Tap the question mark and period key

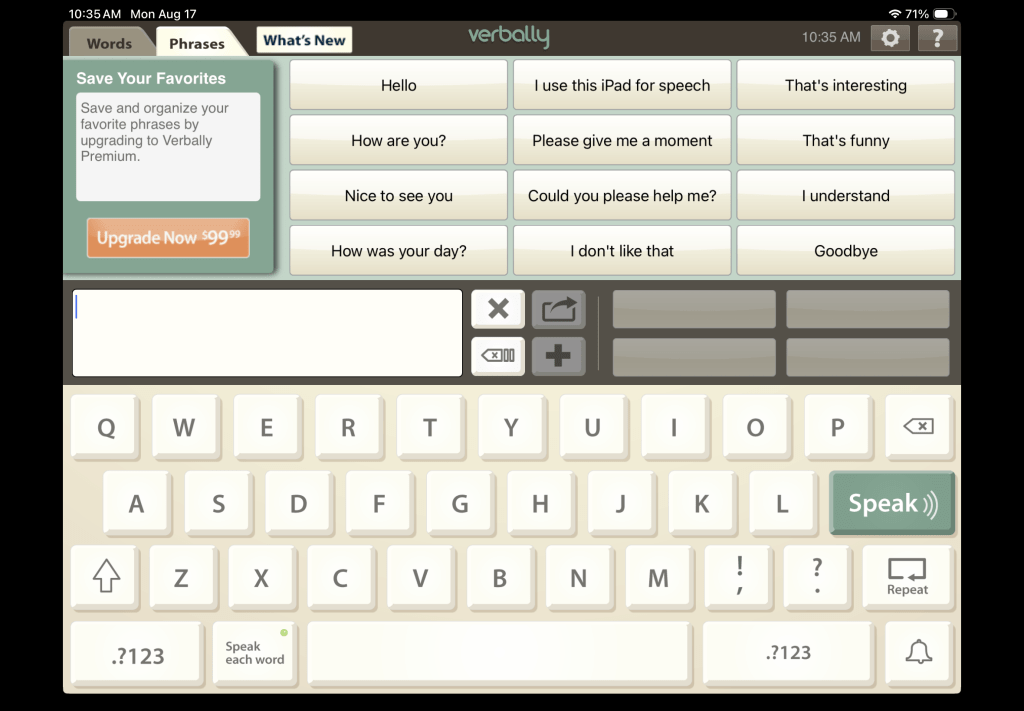click(x=817, y=577)
